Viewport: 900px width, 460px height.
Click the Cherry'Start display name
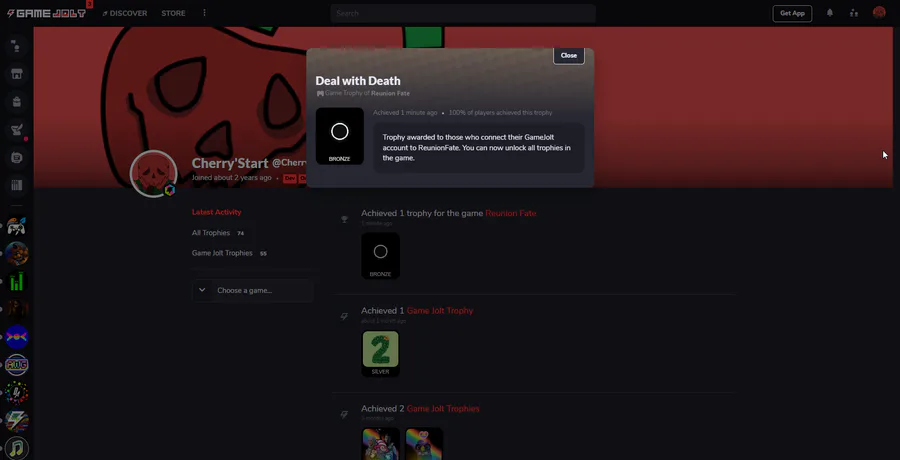coord(230,164)
